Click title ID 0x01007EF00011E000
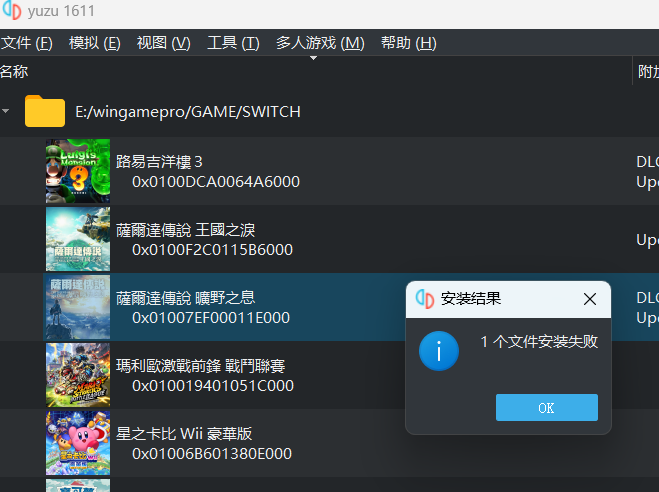659x492 pixels. 211,318
